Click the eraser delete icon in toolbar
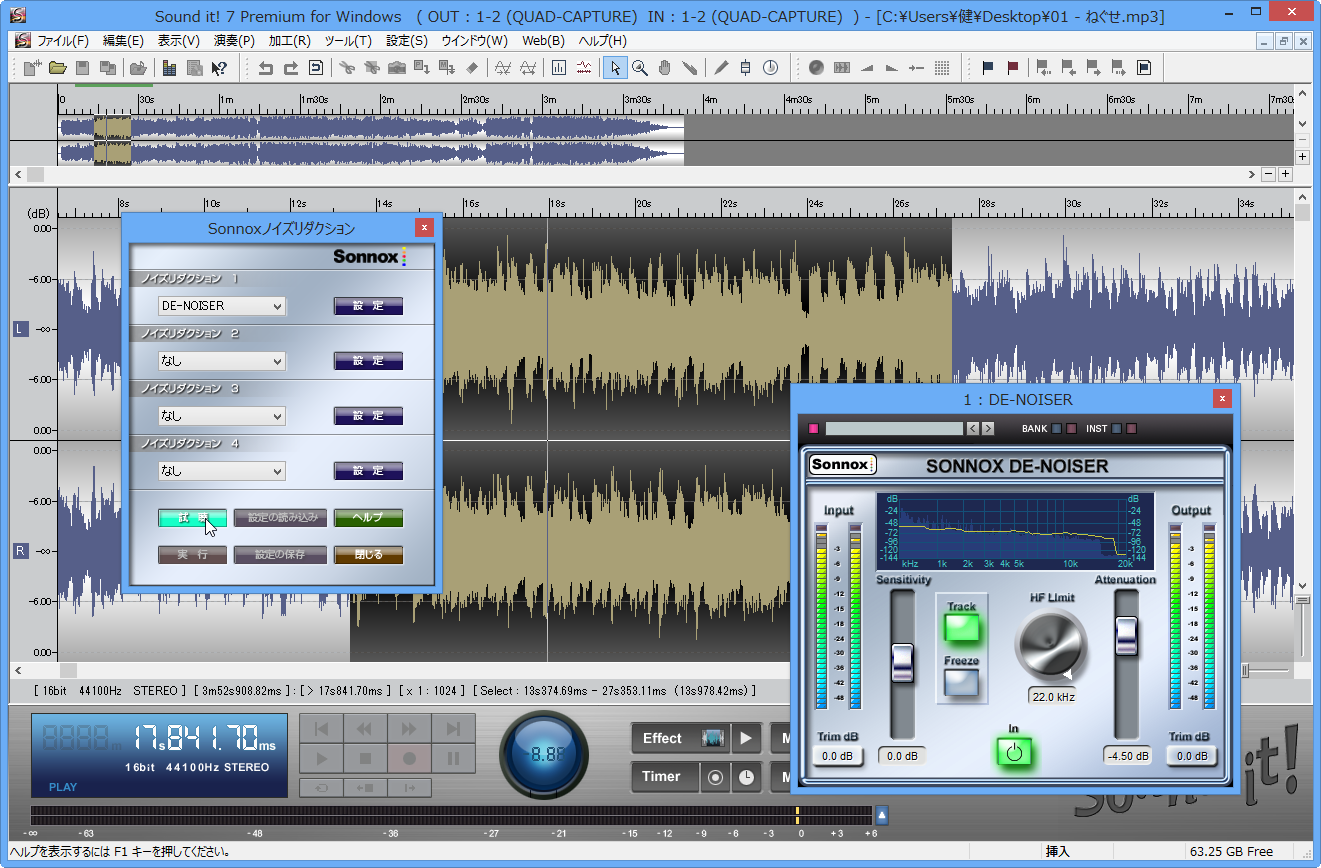This screenshot has width=1321, height=868. tap(472, 68)
